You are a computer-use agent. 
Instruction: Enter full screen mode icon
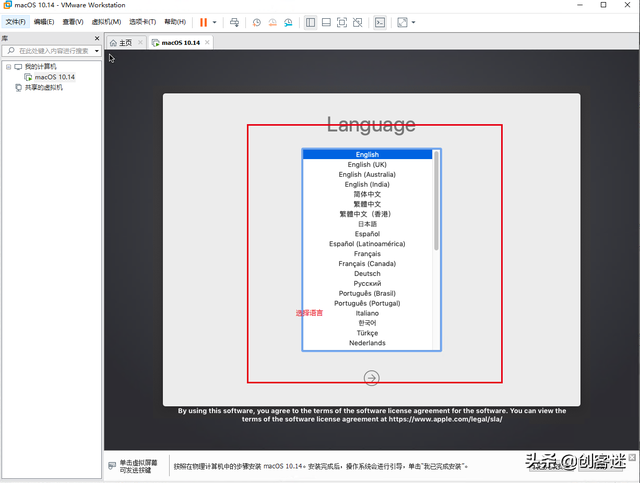click(x=342, y=22)
